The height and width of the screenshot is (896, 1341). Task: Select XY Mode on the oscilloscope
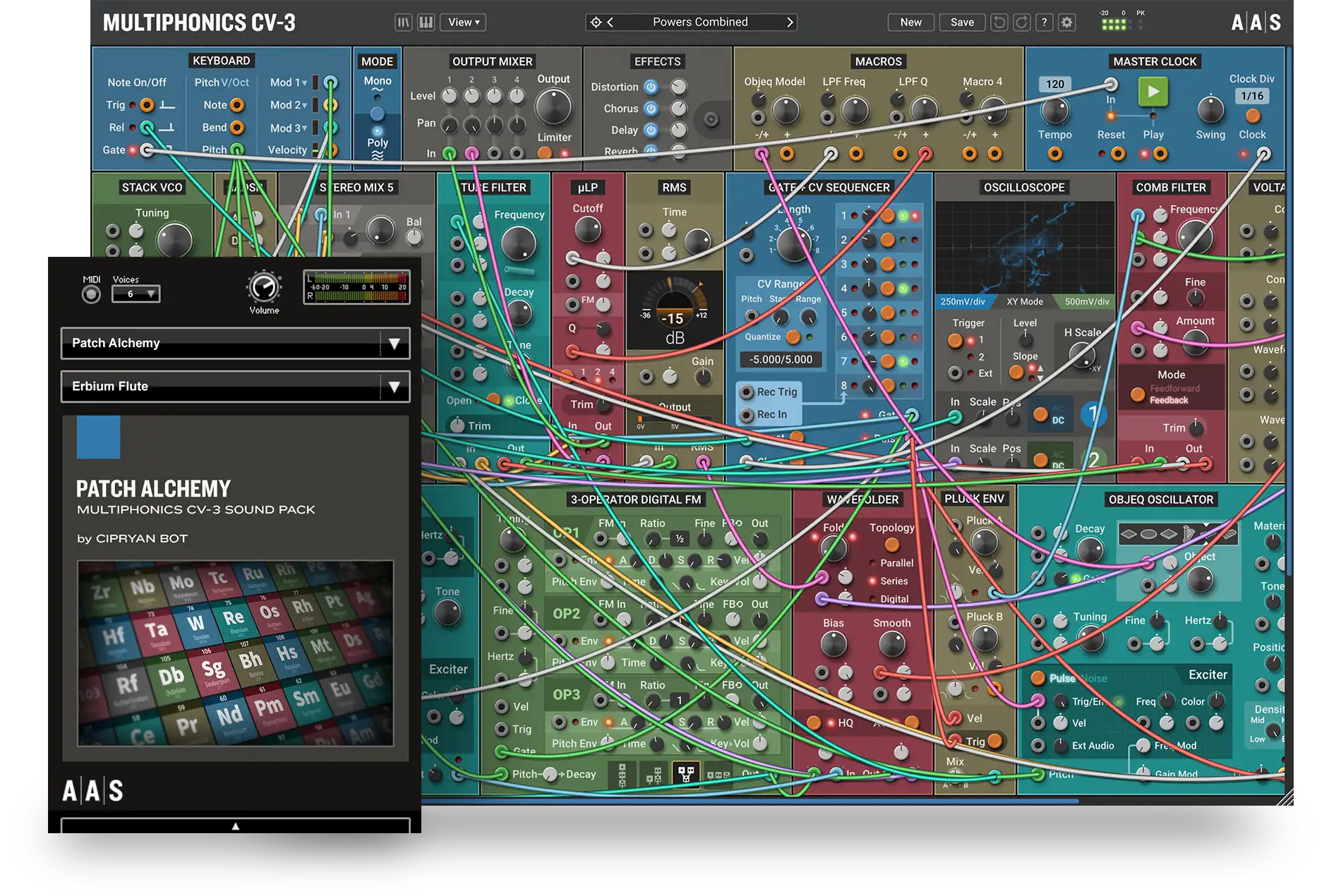pyautogui.click(x=1024, y=302)
